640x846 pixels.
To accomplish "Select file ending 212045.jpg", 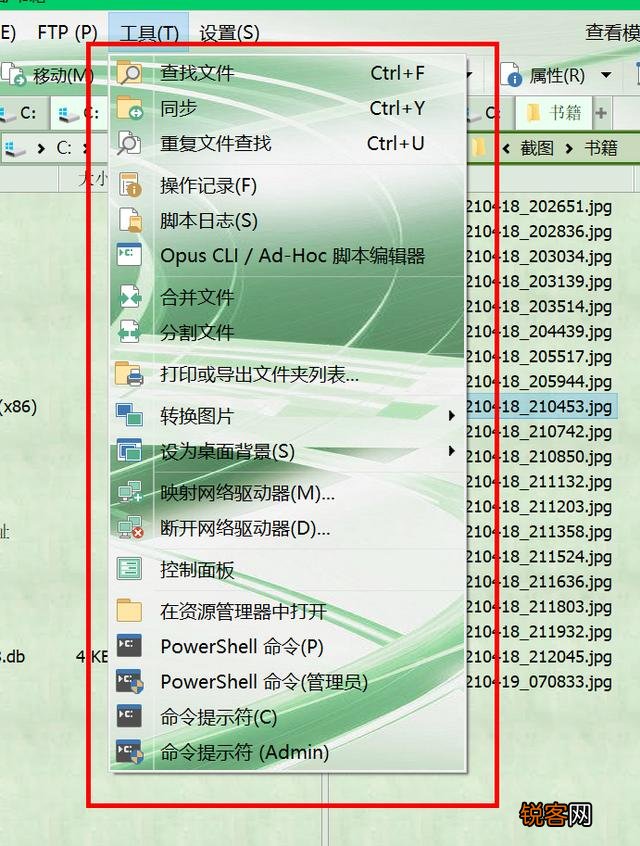I will pos(539,657).
